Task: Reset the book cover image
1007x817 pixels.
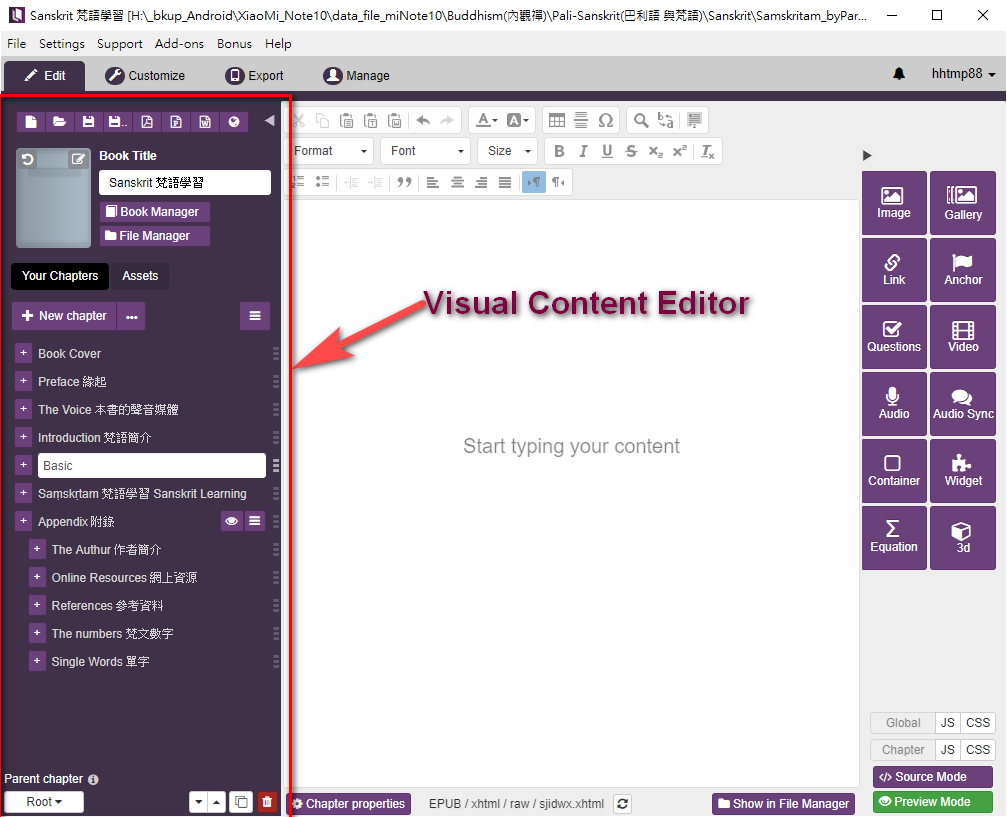Action: point(28,159)
